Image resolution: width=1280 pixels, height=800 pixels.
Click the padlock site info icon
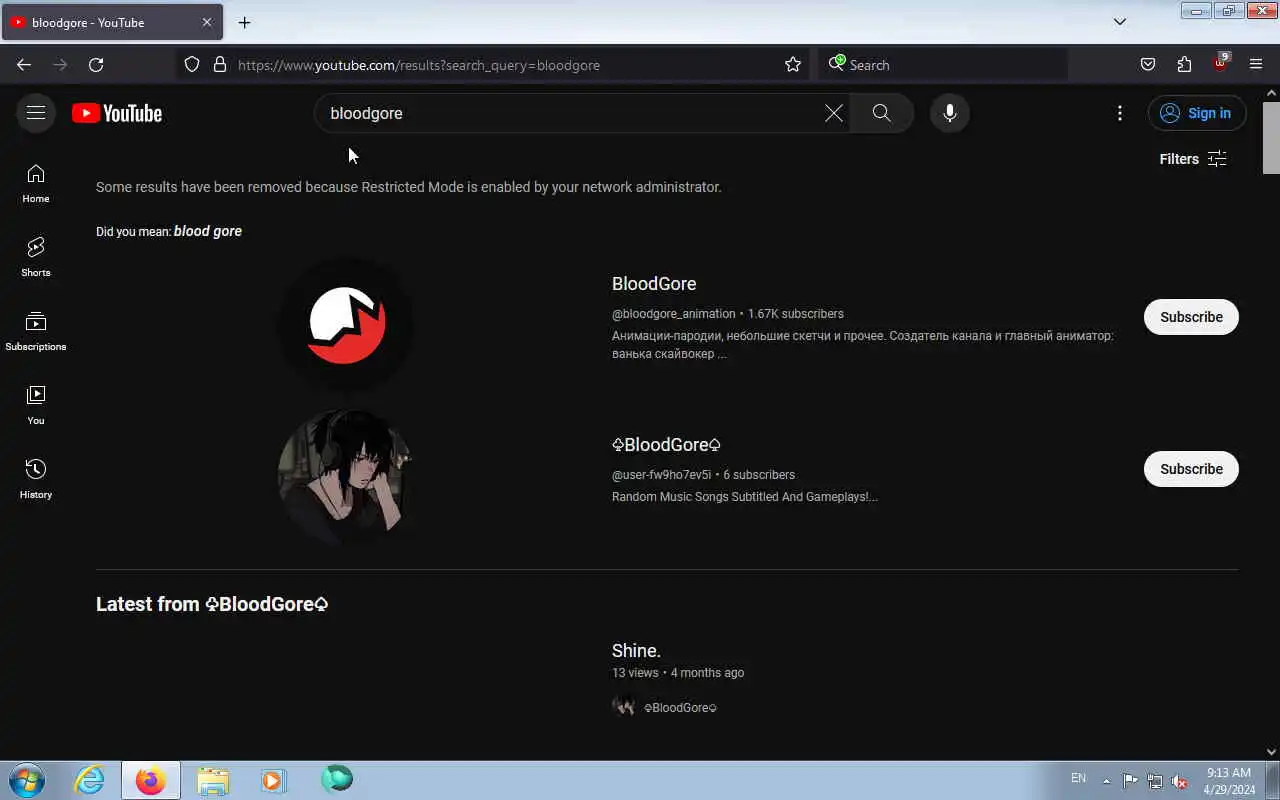point(220,65)
